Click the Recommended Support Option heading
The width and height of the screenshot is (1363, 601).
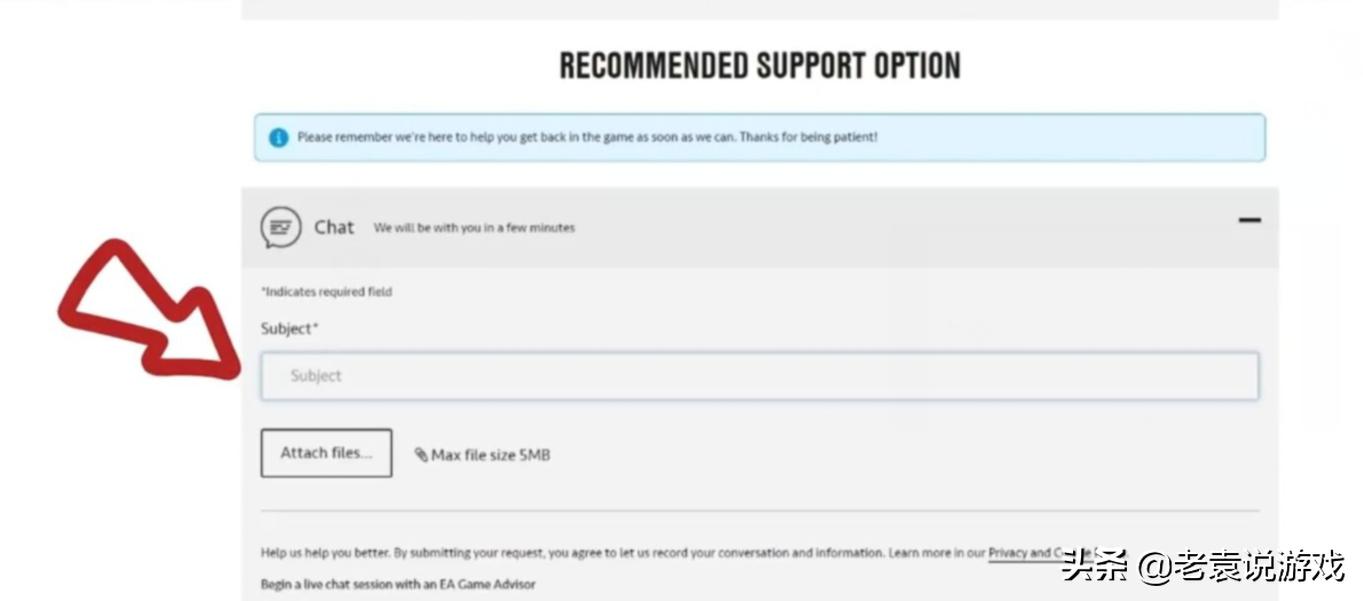tap(759, 66)
